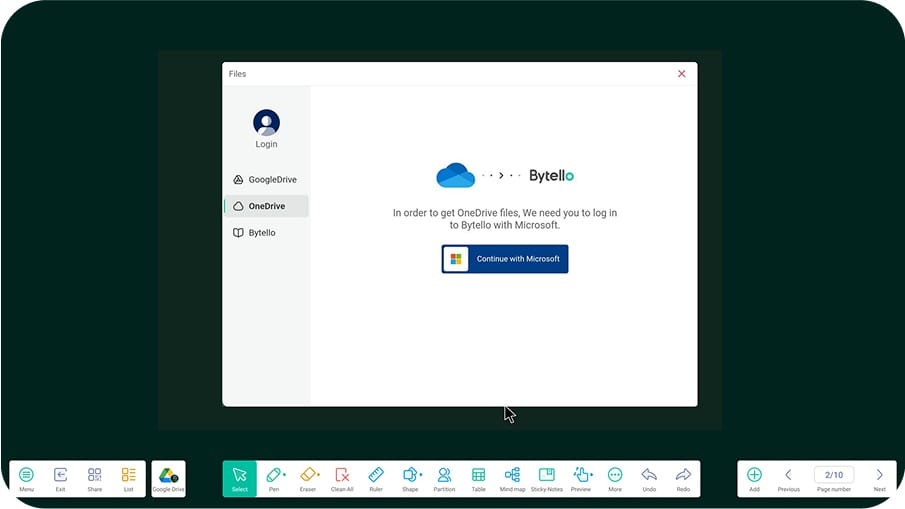The width and height of the screenshot is (905, 509).
Task: Close the Files dialog
Action: (682, 74)
